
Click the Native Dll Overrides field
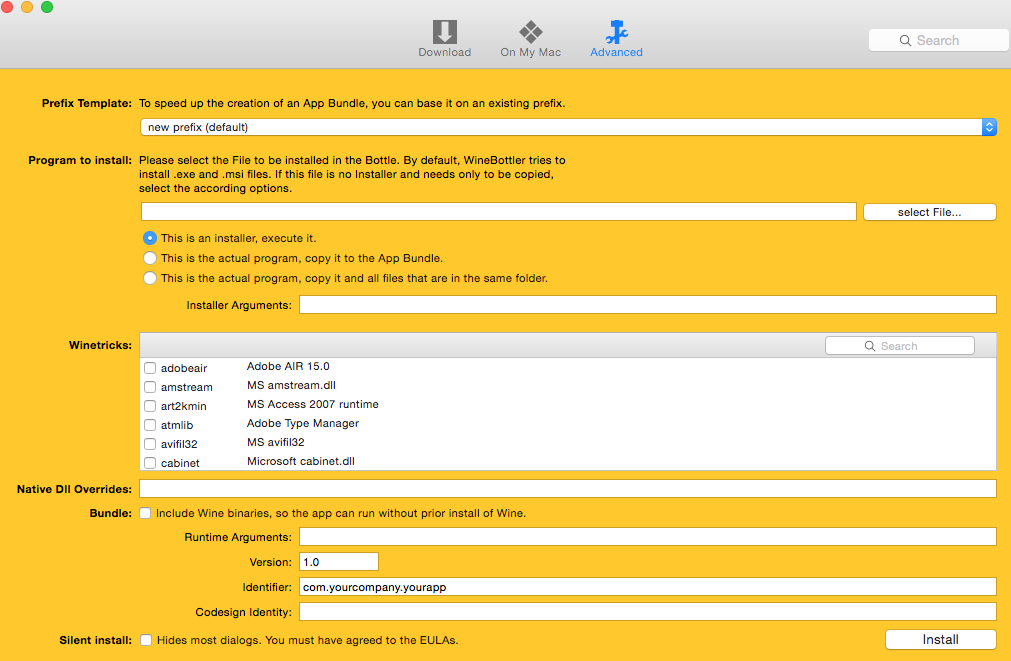click(567, 489)
